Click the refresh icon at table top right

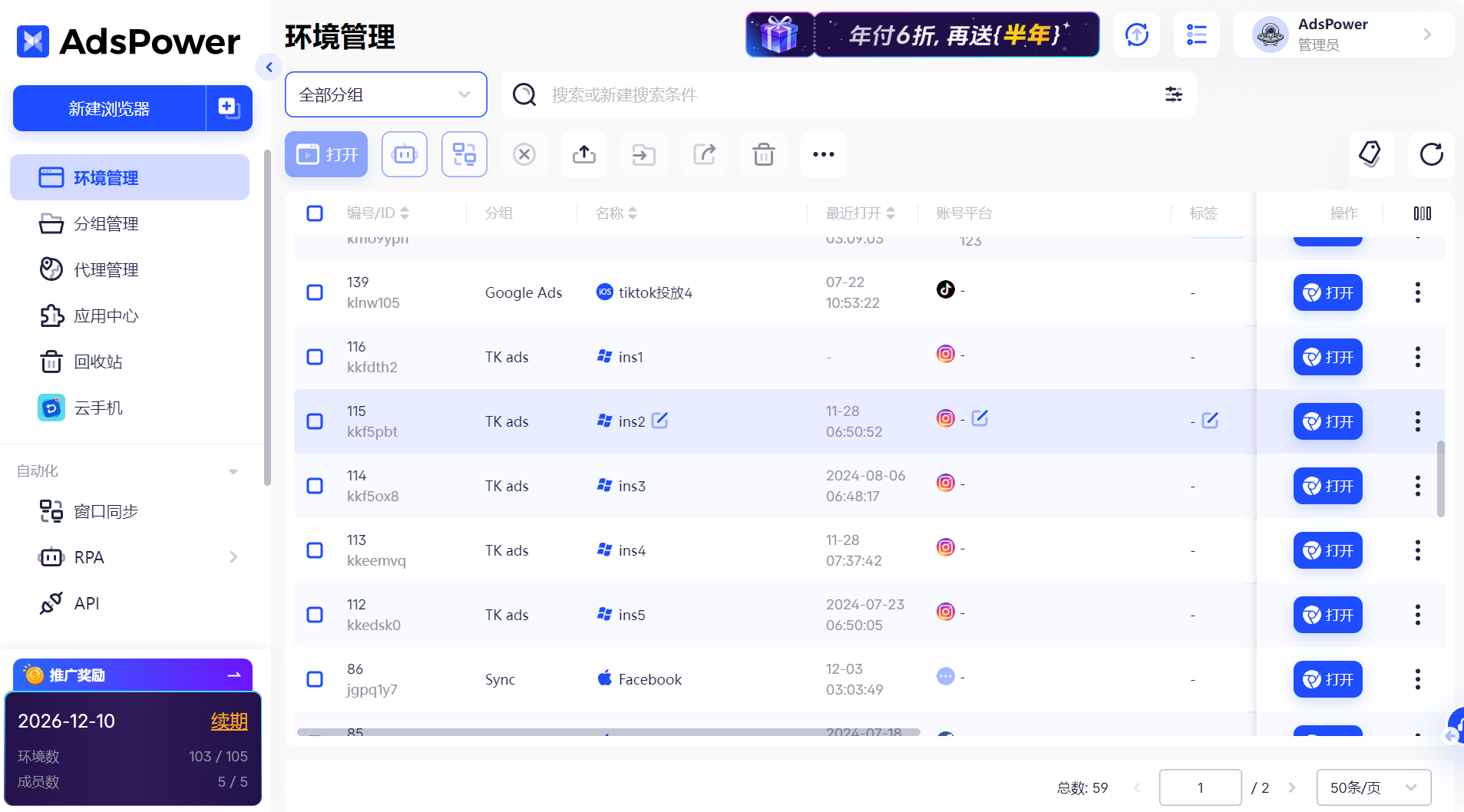pos(1431,154)
